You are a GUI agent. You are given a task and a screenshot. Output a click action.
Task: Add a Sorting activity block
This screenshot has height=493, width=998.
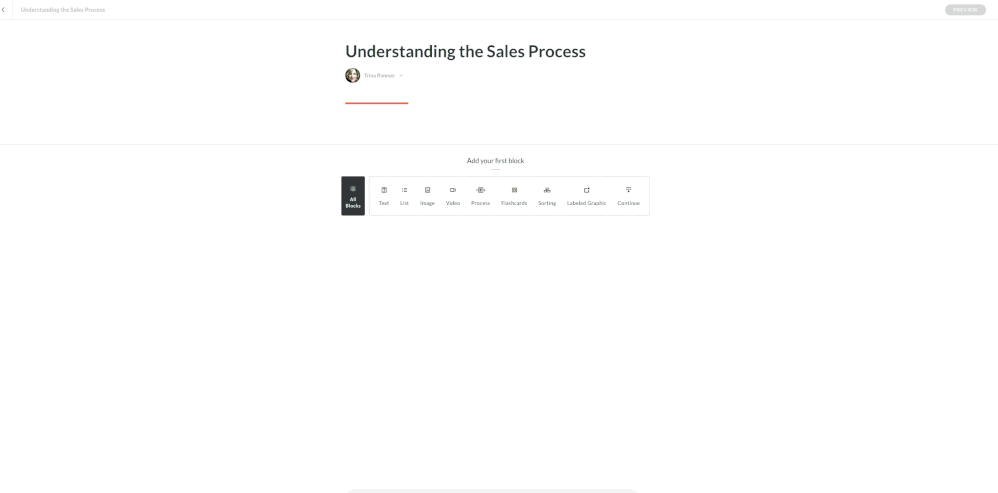547,196
